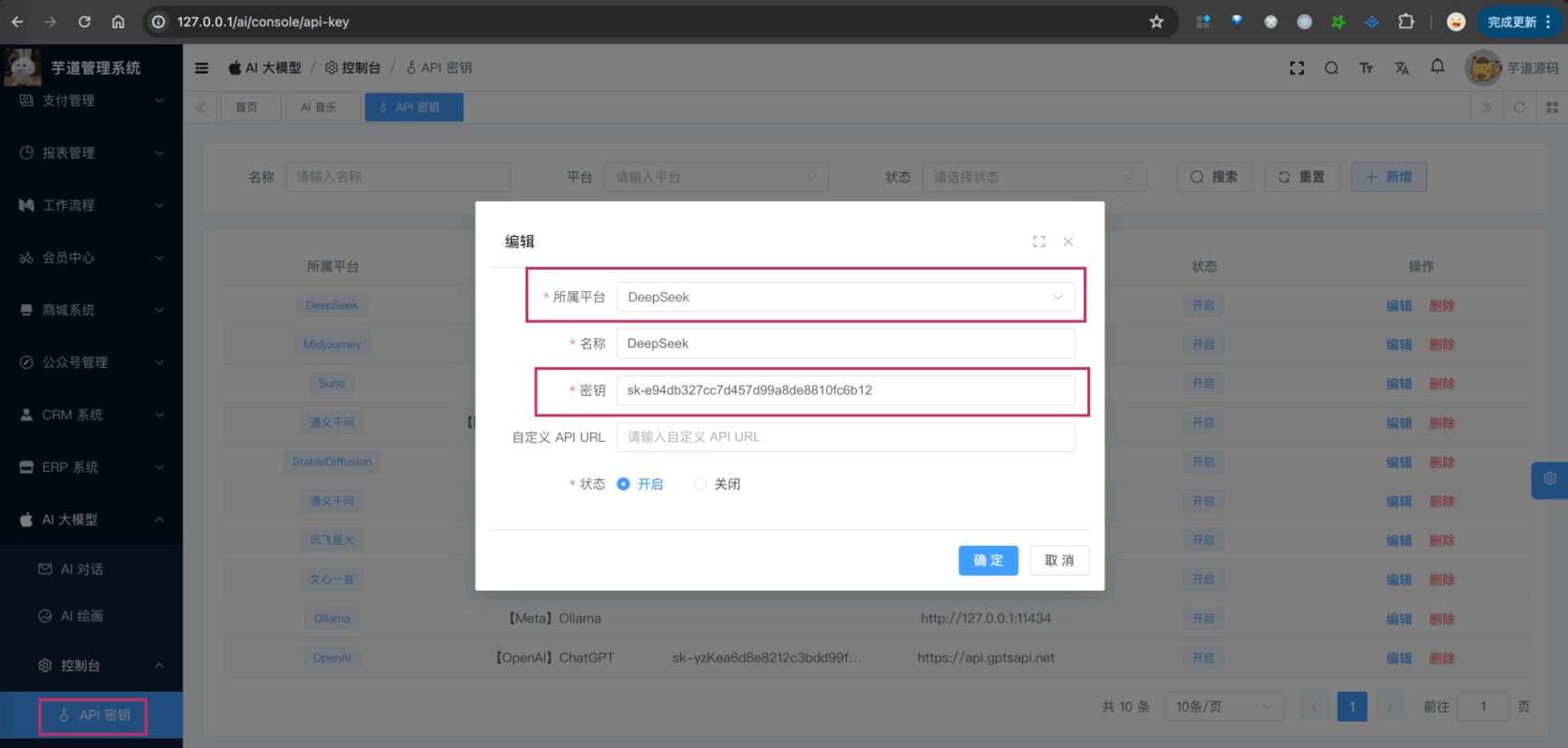The width and height of the screenshot is (1568, 748).
Task: Maximize the edit dialog using fullscreen icon
Action: point(1039,242)
